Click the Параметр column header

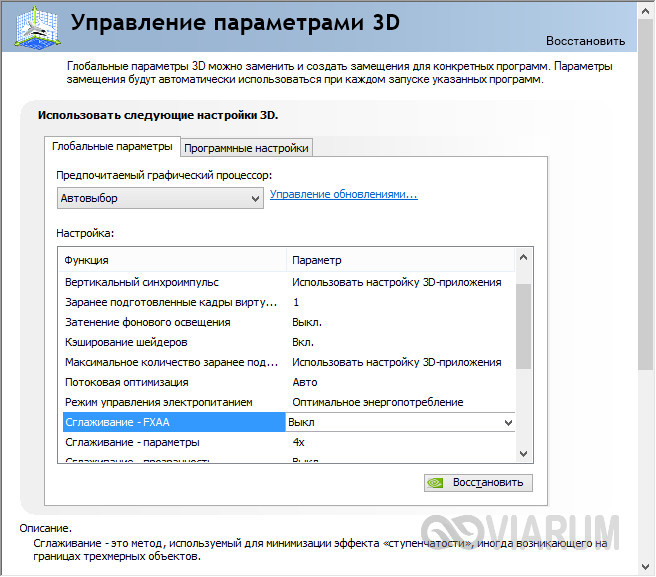click(400, 260)
